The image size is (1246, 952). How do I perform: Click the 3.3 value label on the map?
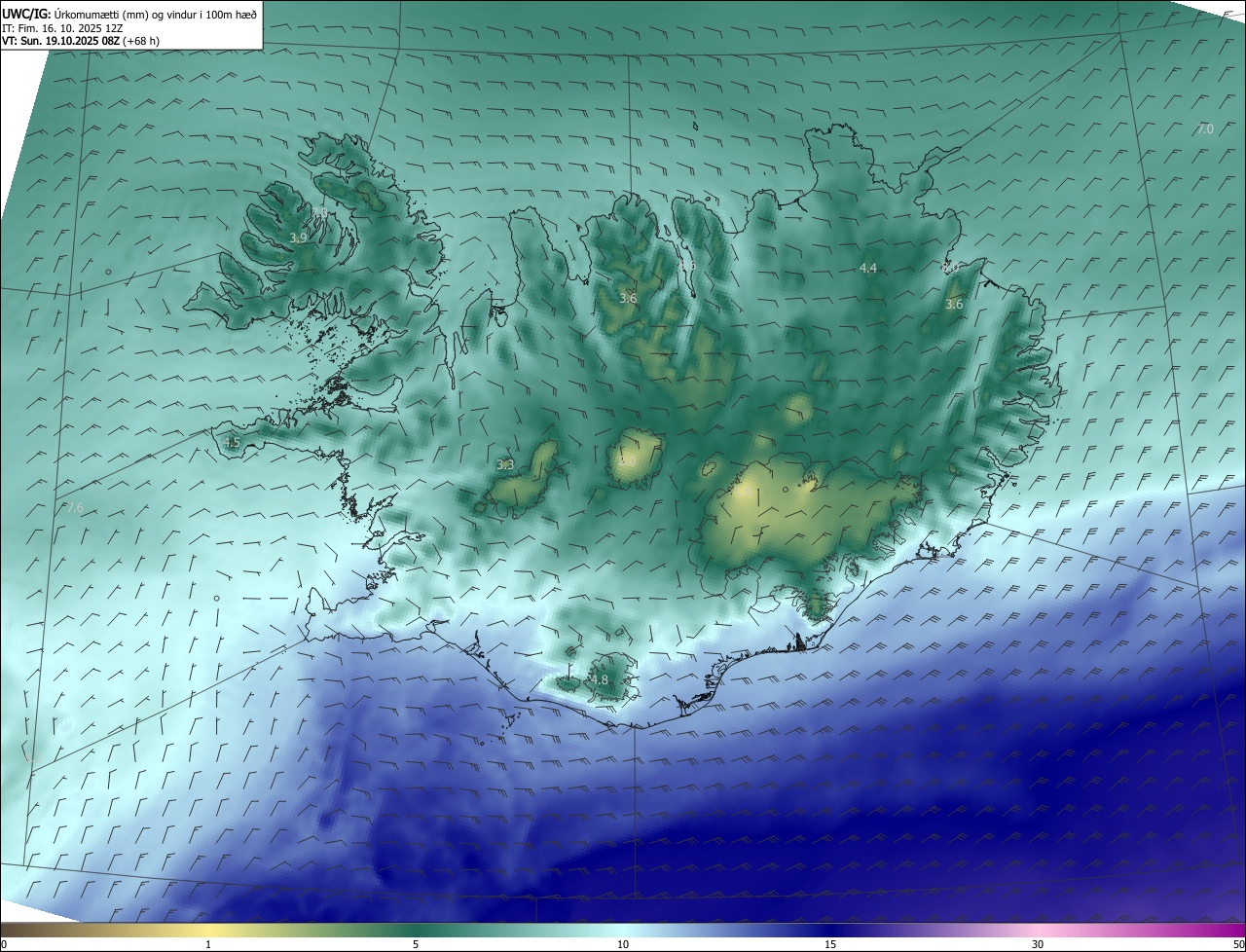(505, 464)
